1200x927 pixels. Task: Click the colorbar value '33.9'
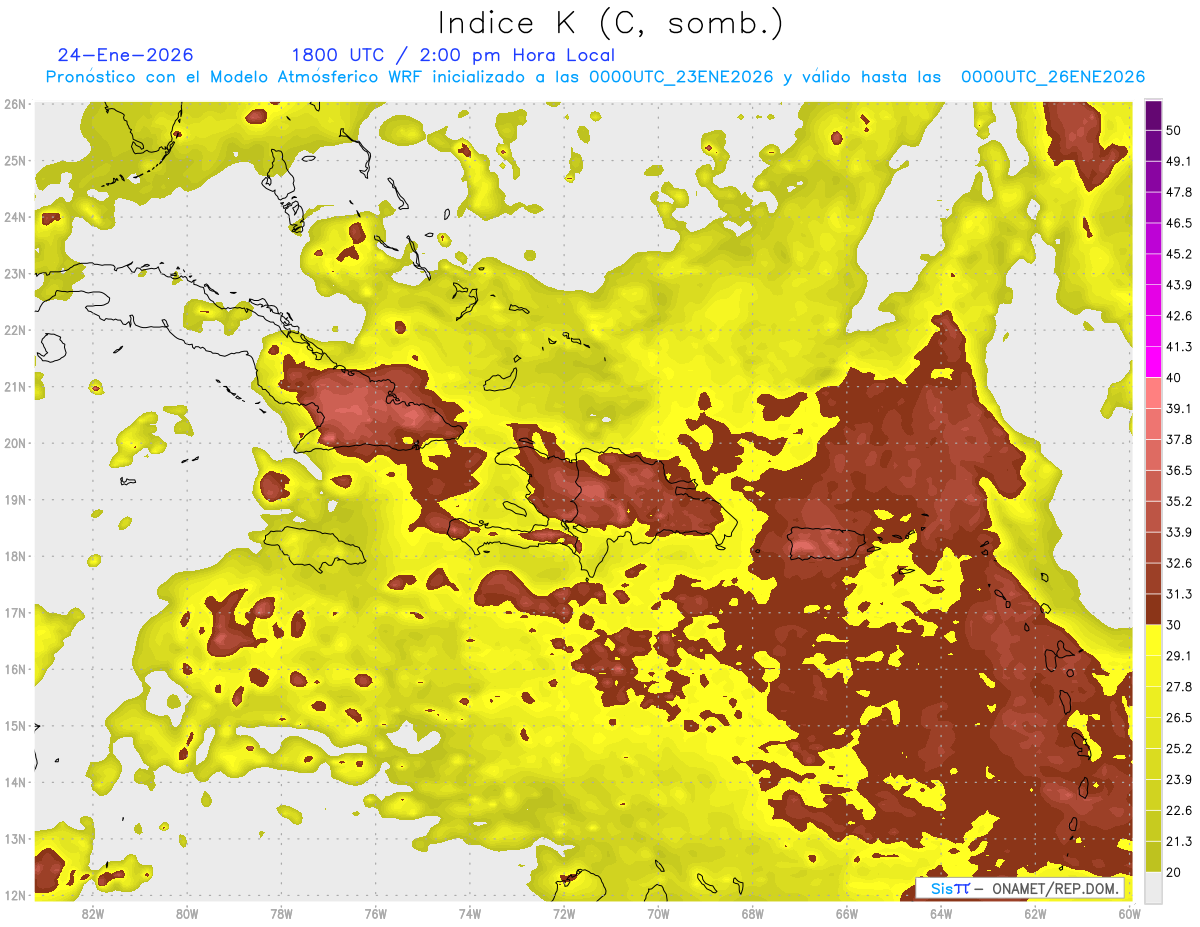coord(1179,532)
